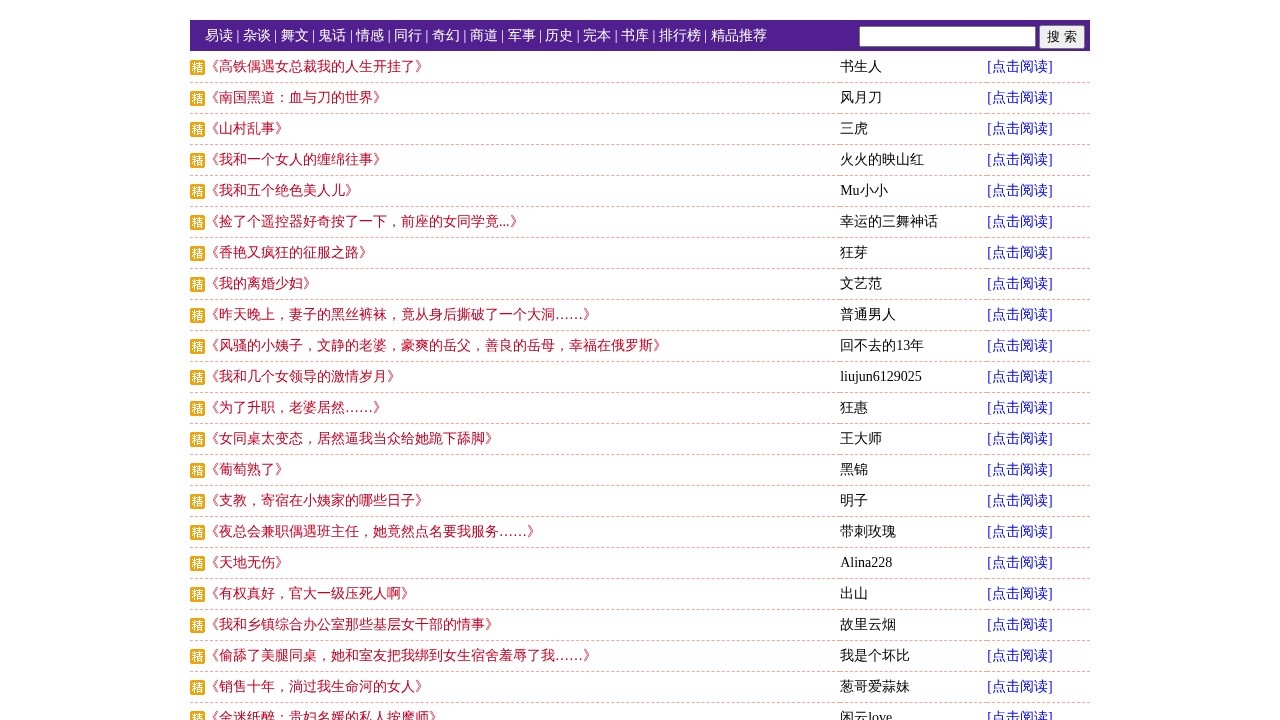1280x720 pixels.
Task: Click the 精 badge beside 《香艳又疯狂的征服之路》
Action: click(x=197, y=254)
